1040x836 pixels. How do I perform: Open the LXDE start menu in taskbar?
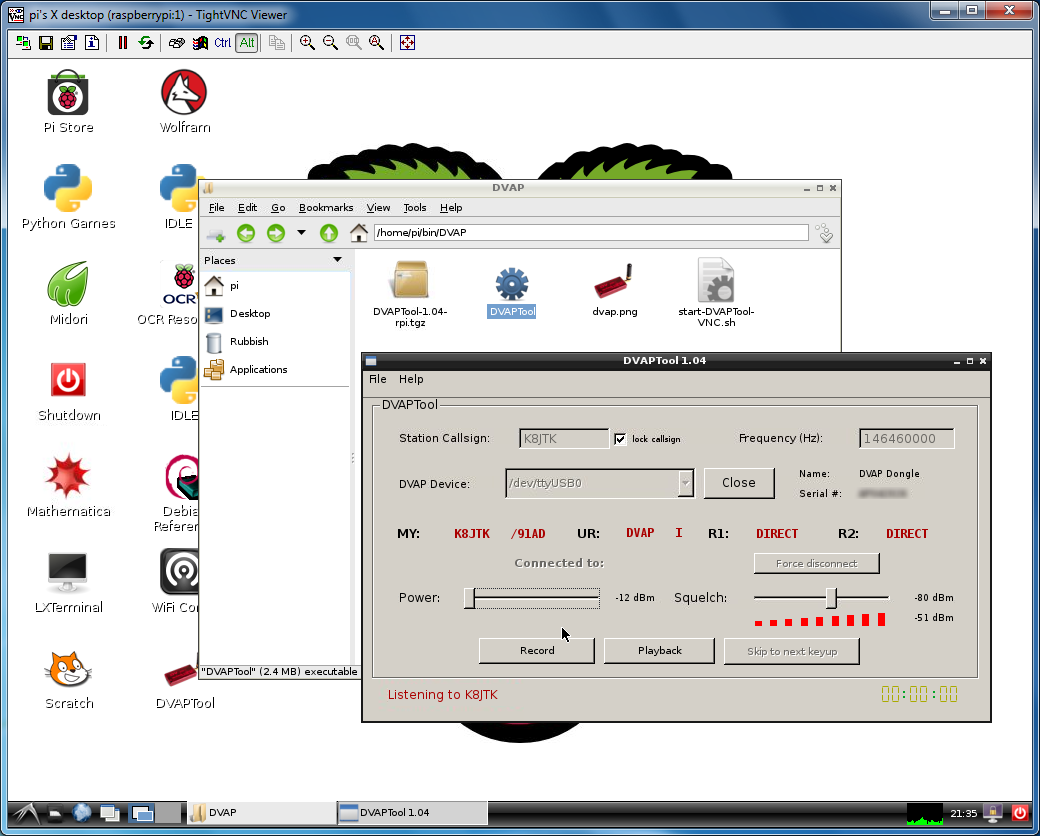(27, 813)
